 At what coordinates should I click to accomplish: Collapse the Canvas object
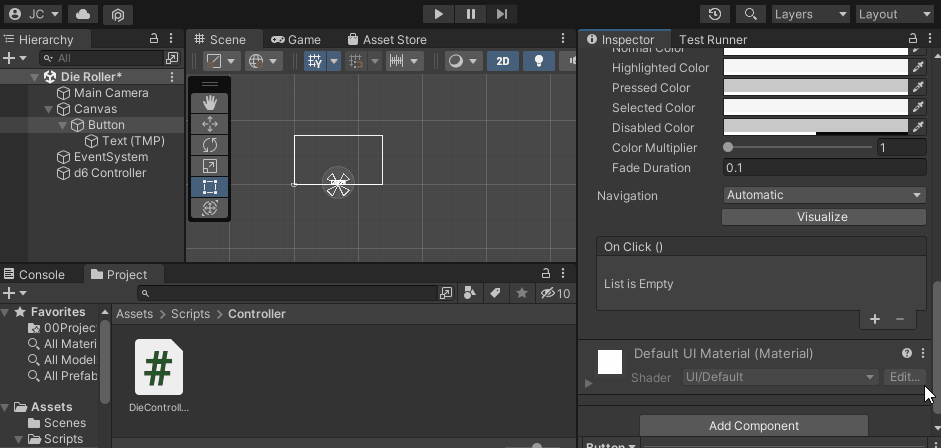click(x=49, y=109)
